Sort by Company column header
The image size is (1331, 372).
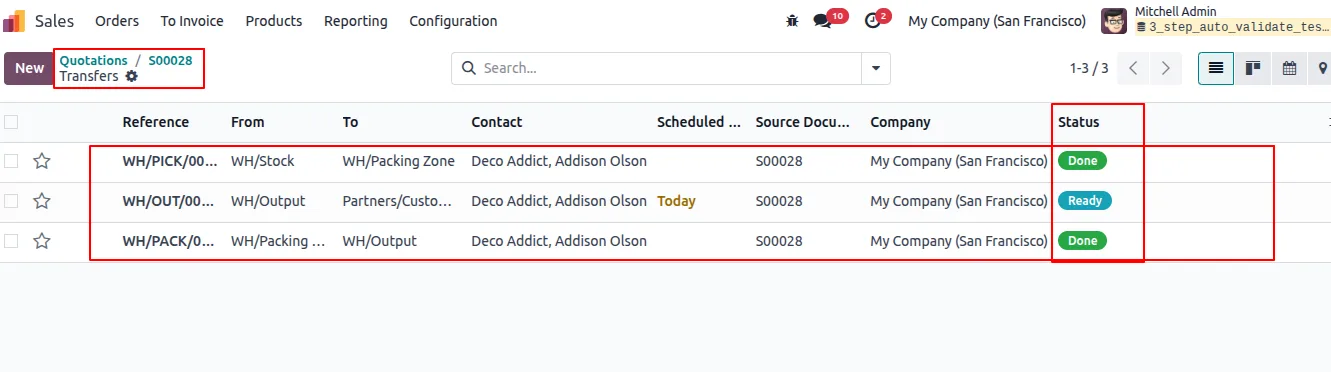click(900, 122)
